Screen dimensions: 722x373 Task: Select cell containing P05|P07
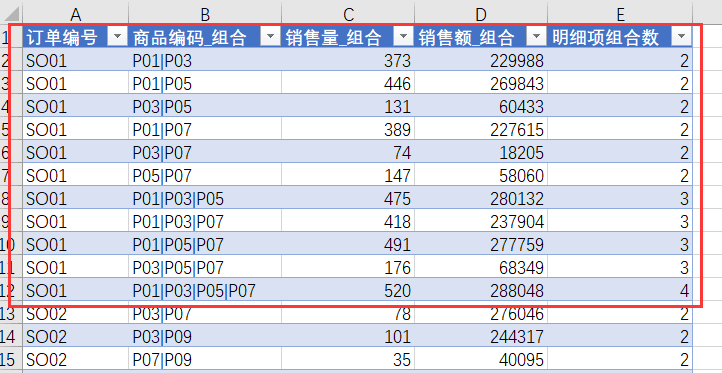205,175
